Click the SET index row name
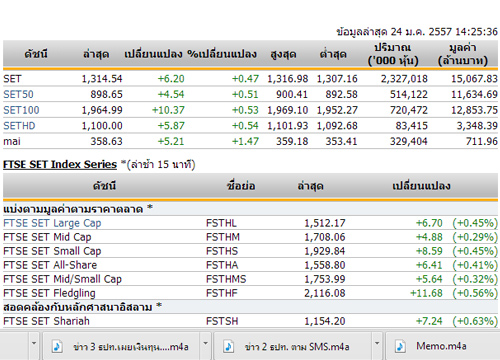The width and height of the screenshot is (500, 360). (12, 79)
